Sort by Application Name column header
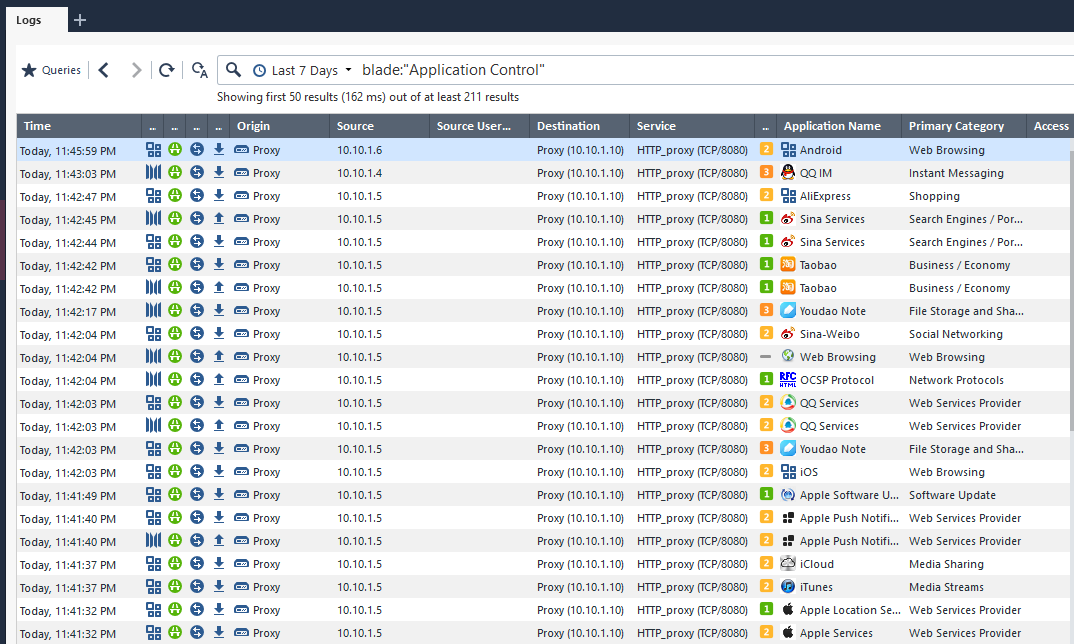The image size is (1074, 644). [838, 126]
